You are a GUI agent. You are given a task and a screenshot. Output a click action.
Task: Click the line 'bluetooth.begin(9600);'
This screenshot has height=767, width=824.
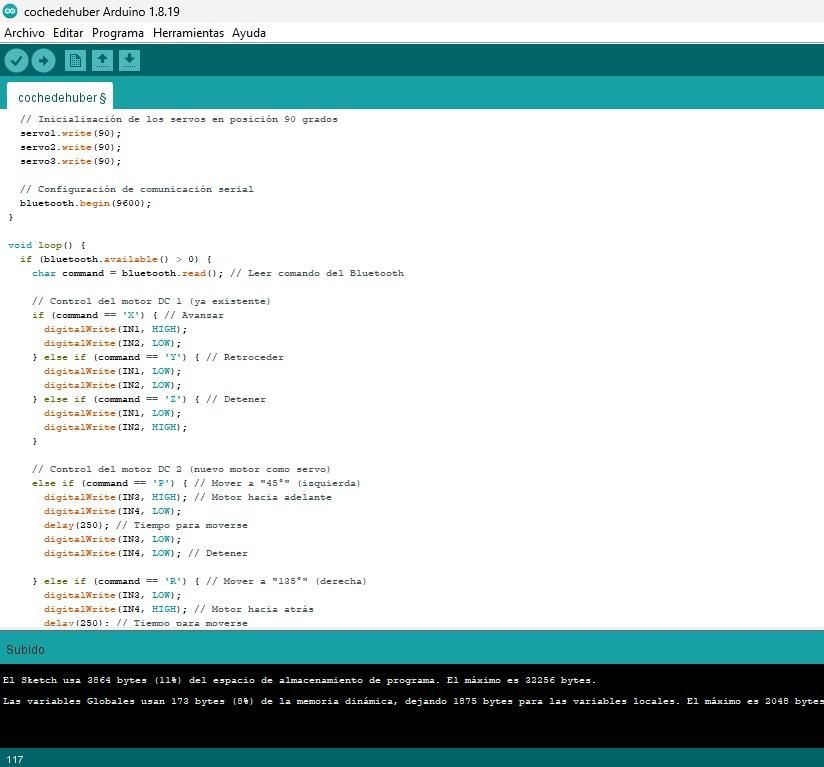(x=85, y=203)
